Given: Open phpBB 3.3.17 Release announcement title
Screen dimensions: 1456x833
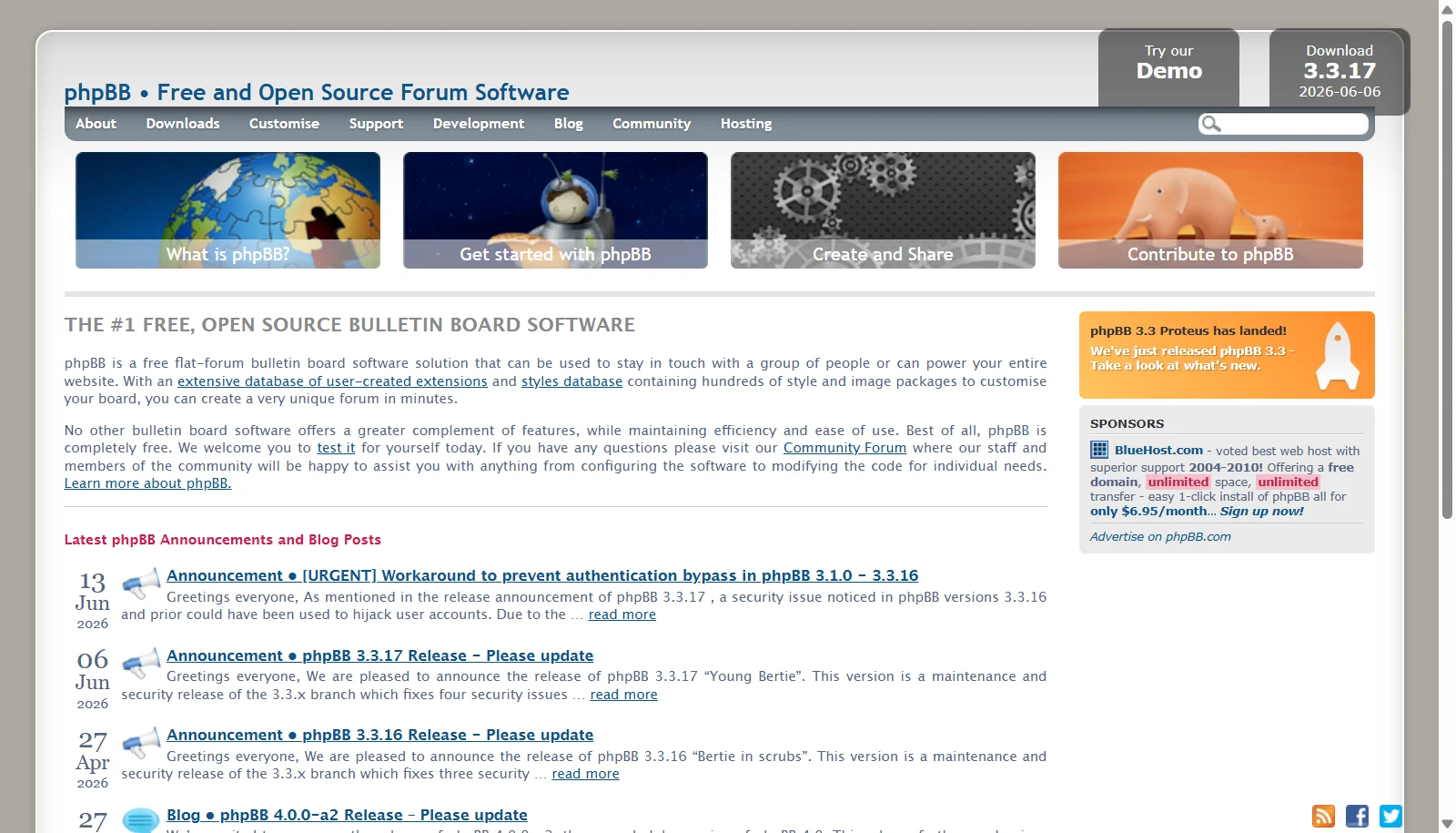Looking at the screenshot, I should click(379, 655).
